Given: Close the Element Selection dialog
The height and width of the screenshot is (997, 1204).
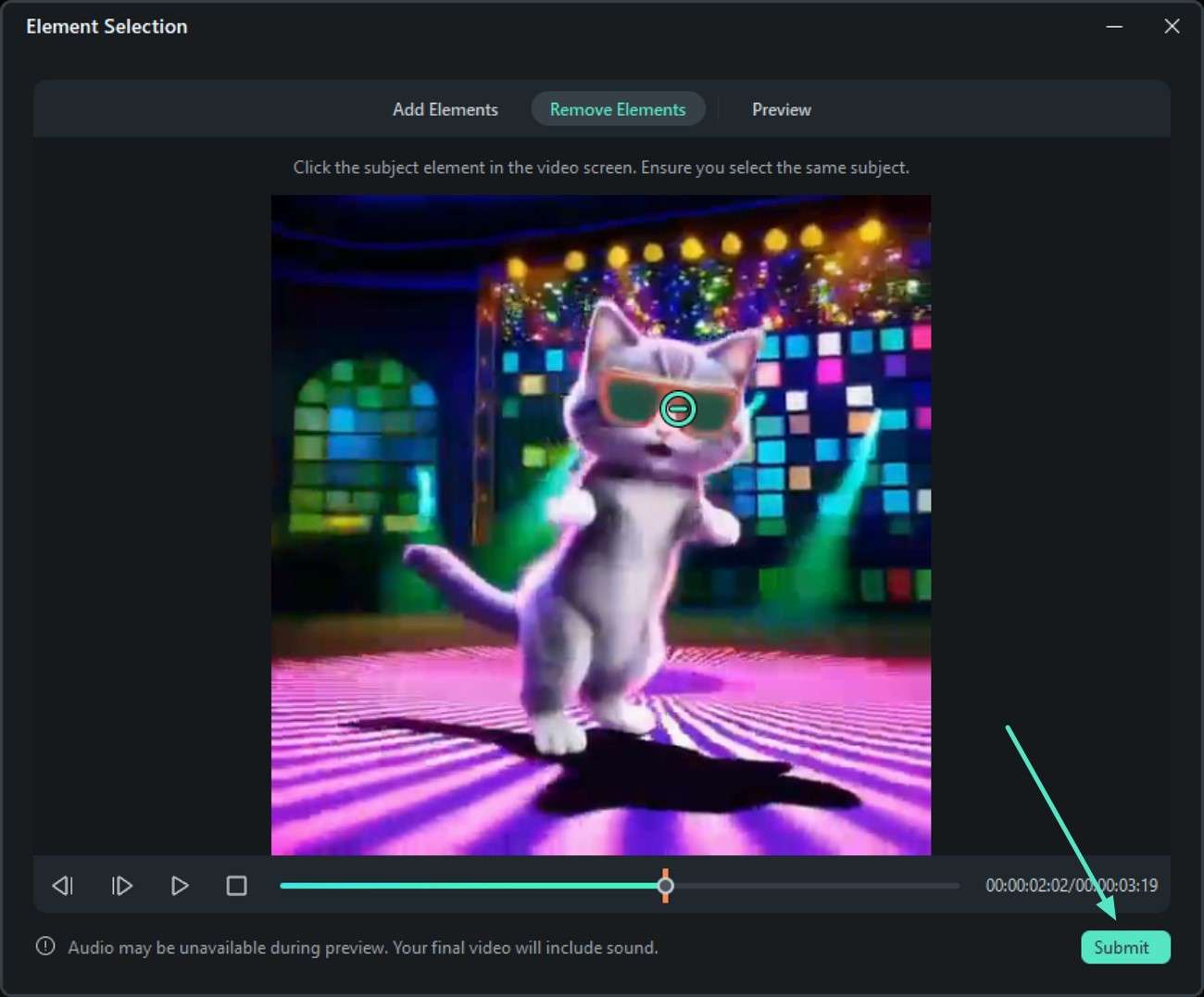Looking at the screenshot, I should point(1172,26).
